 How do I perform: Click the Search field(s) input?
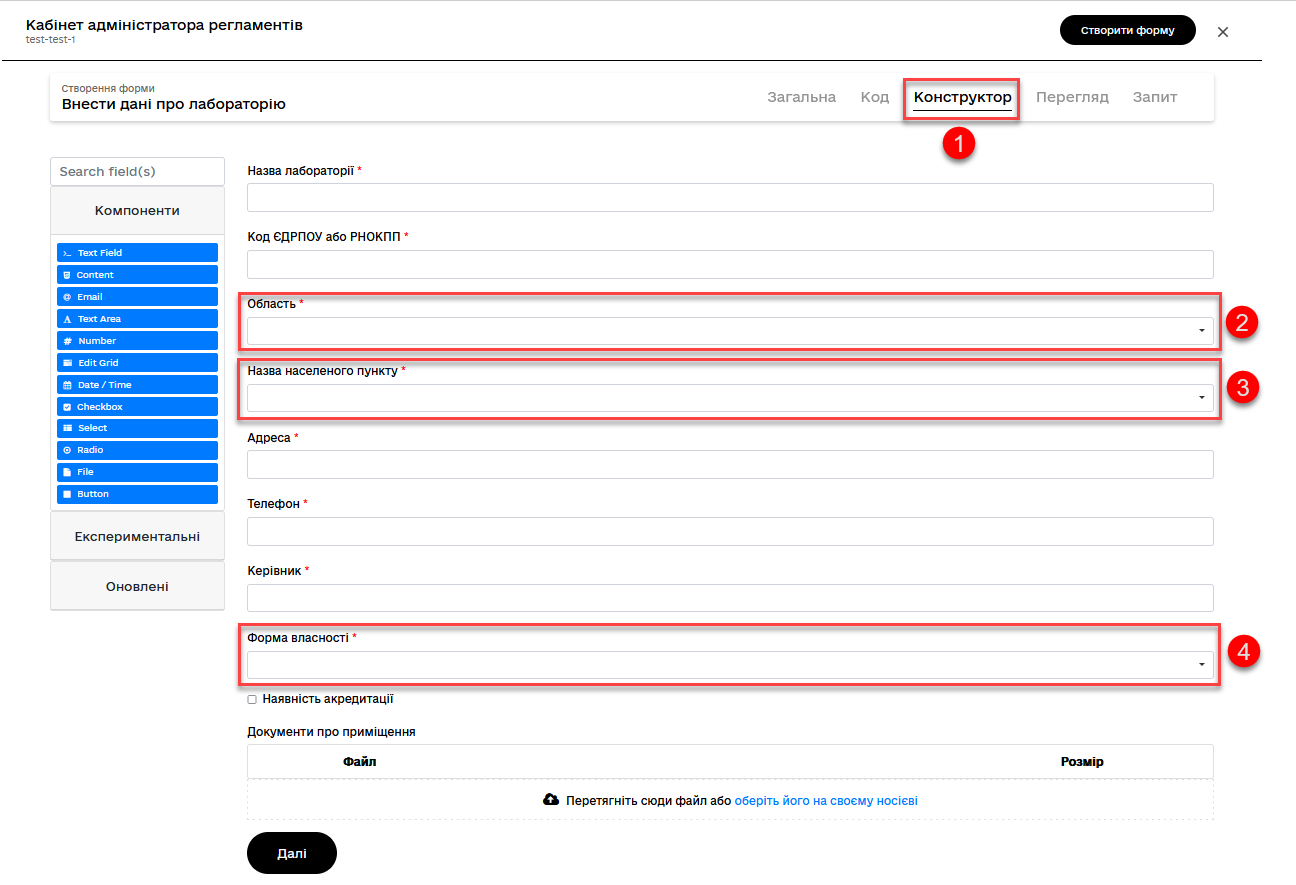(137, 171)
